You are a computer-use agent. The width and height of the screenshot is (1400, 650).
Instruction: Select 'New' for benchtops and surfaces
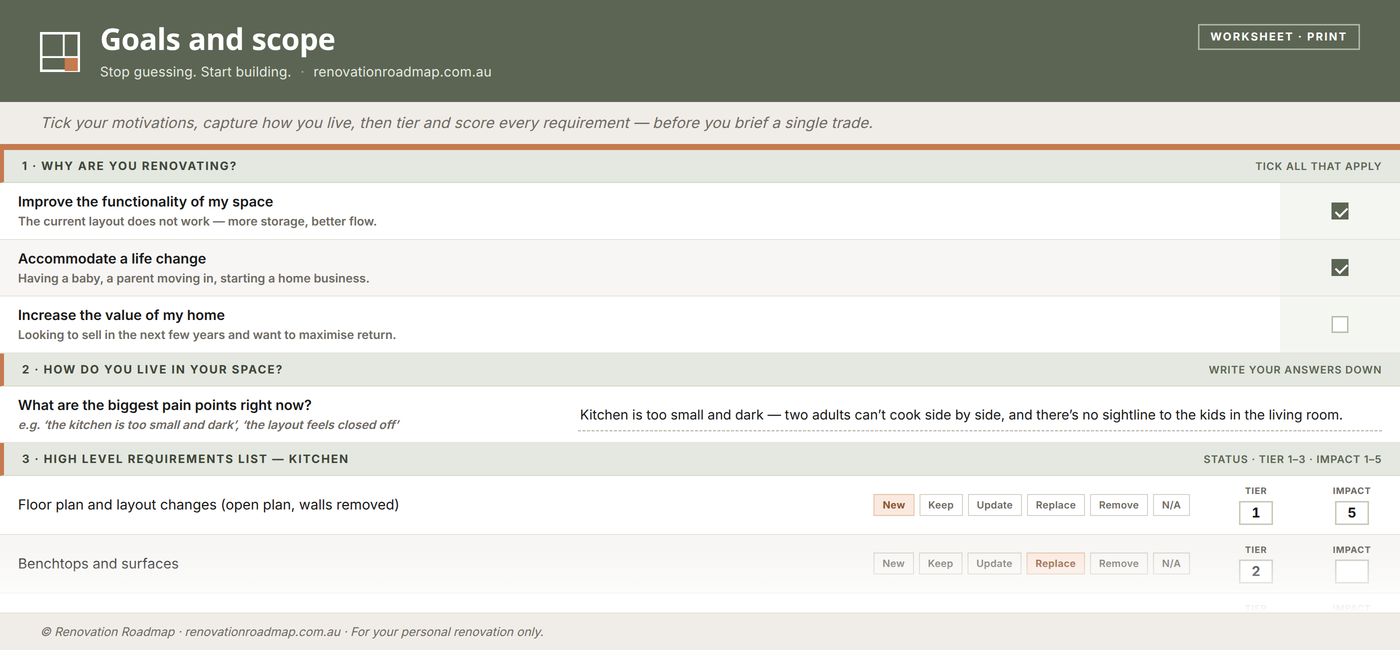pos(893,564)
